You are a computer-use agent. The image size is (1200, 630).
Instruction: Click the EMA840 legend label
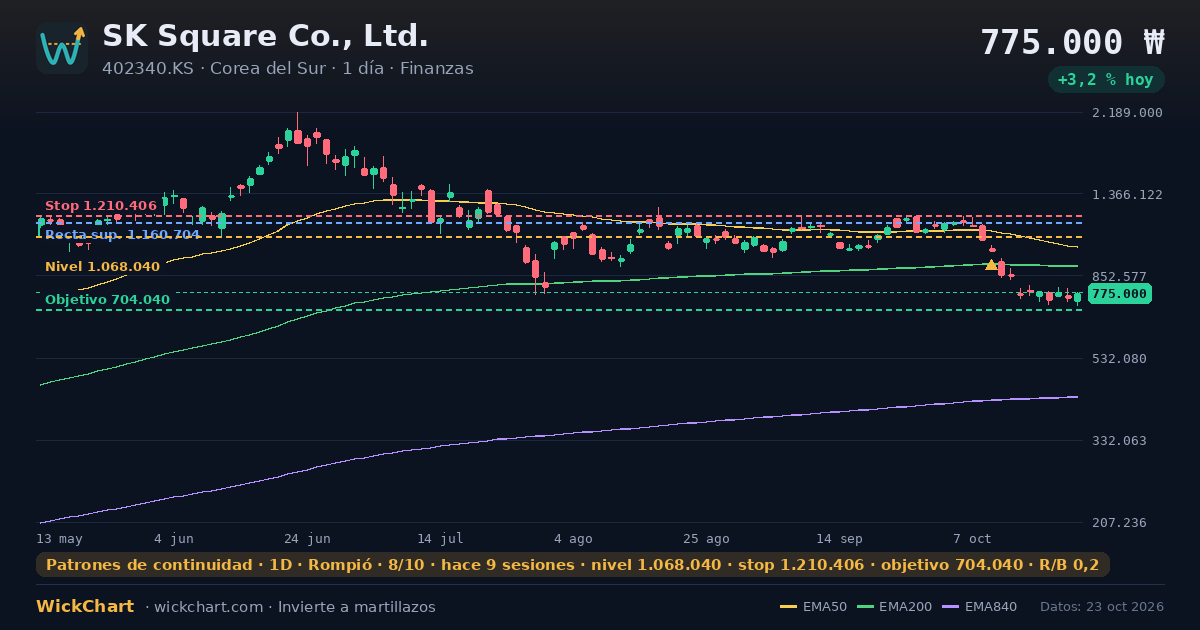990,607
